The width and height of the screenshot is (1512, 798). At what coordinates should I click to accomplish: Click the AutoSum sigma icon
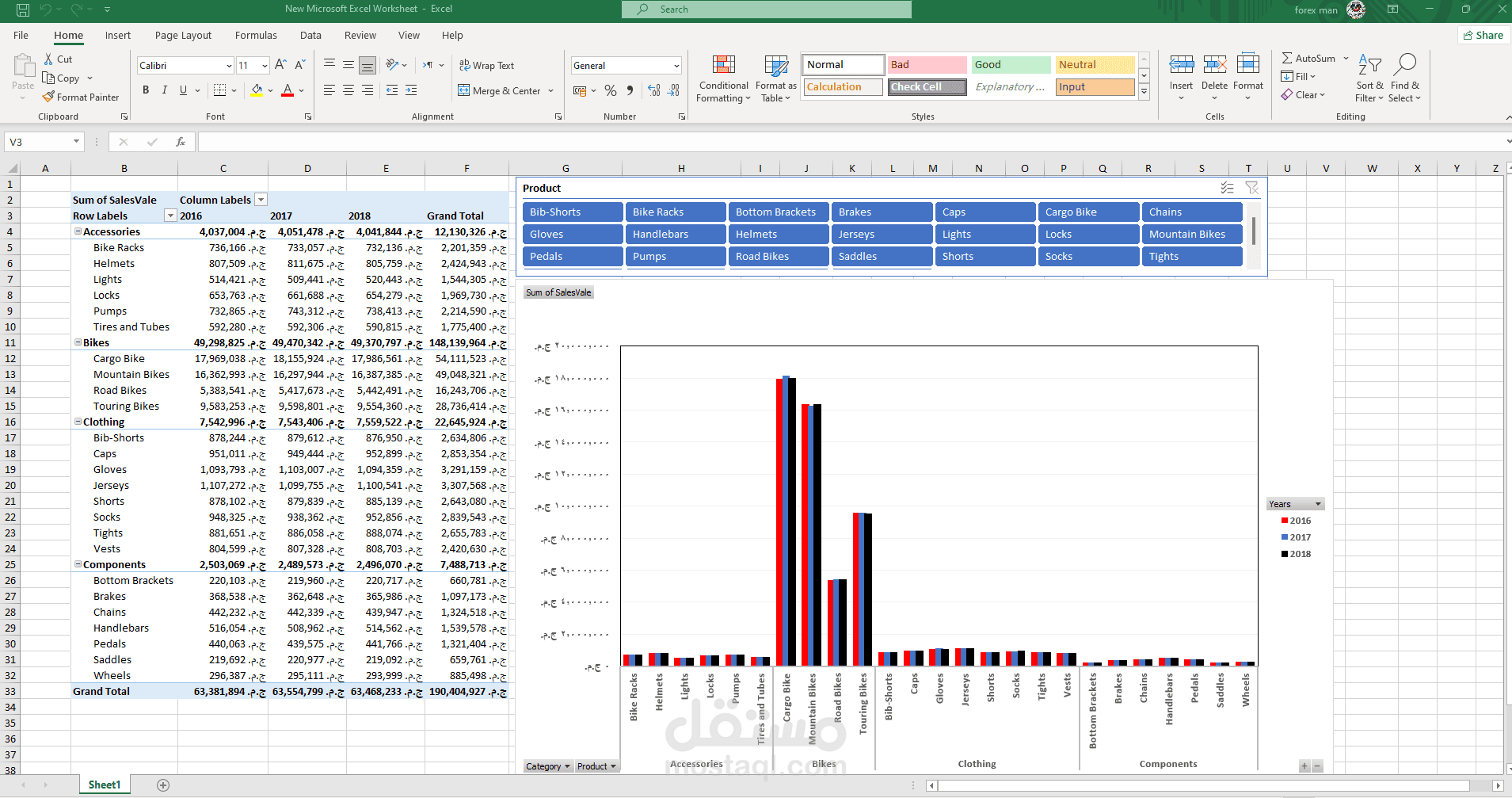(1287, 58)
